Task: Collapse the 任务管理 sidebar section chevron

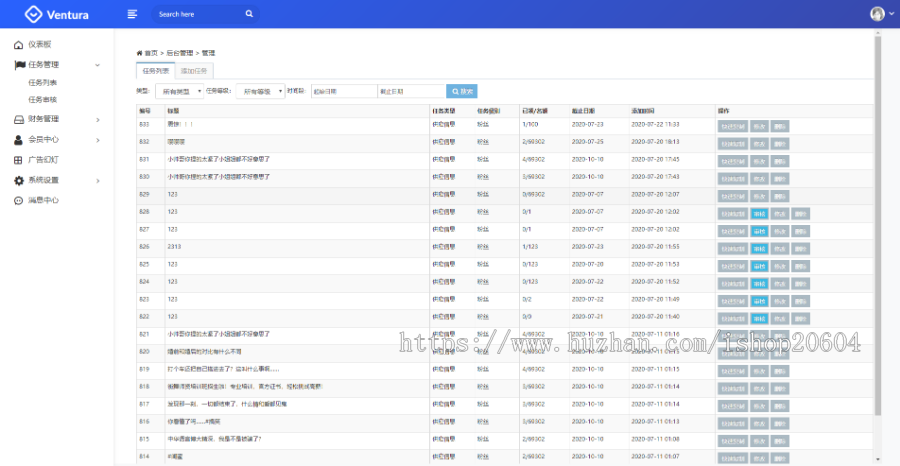Action: coord(97,65)
